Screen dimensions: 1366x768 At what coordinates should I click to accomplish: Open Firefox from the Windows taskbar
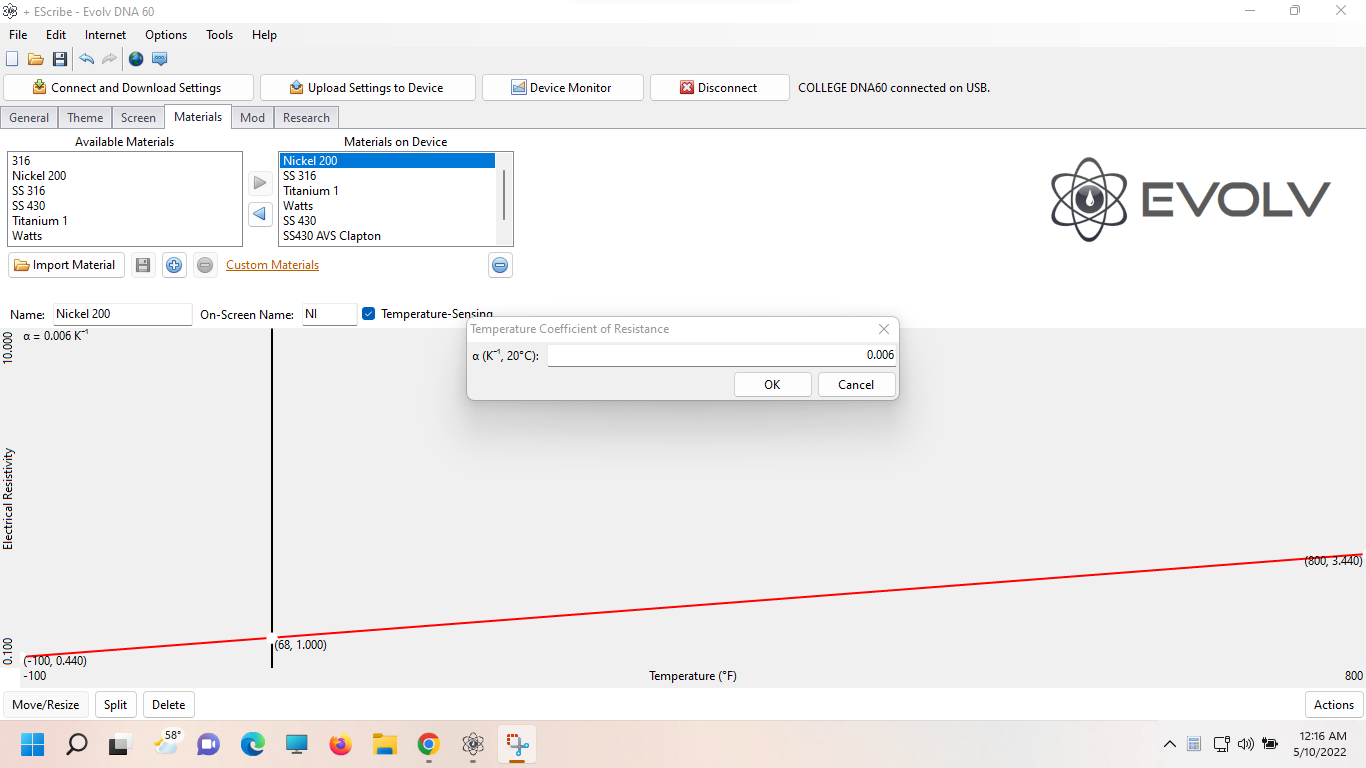[341, 744]
